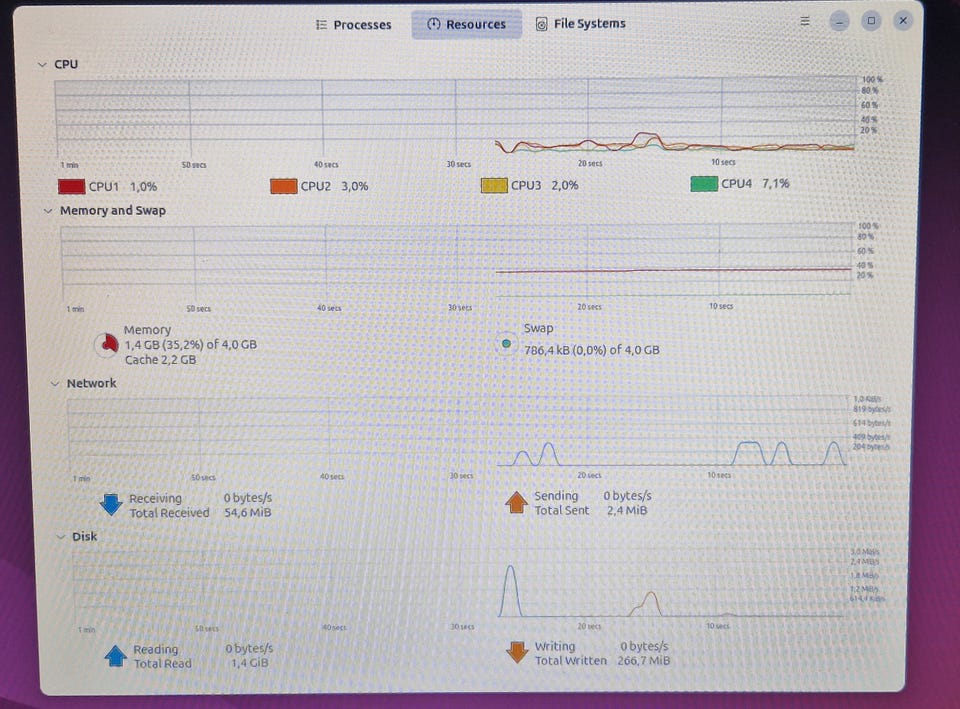The image size is (960, 709).
Task: Change the CPU2 orange color swatch
Action: coord(283,186)
